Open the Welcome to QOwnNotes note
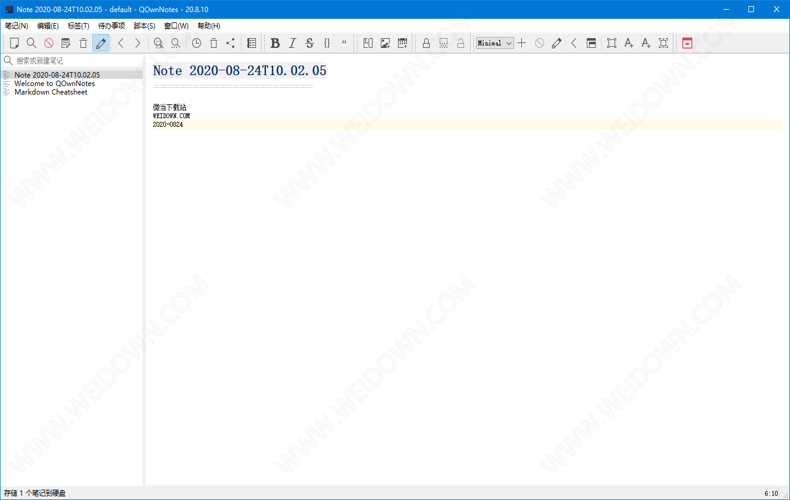790x500 pixels. tap(54, 83)
